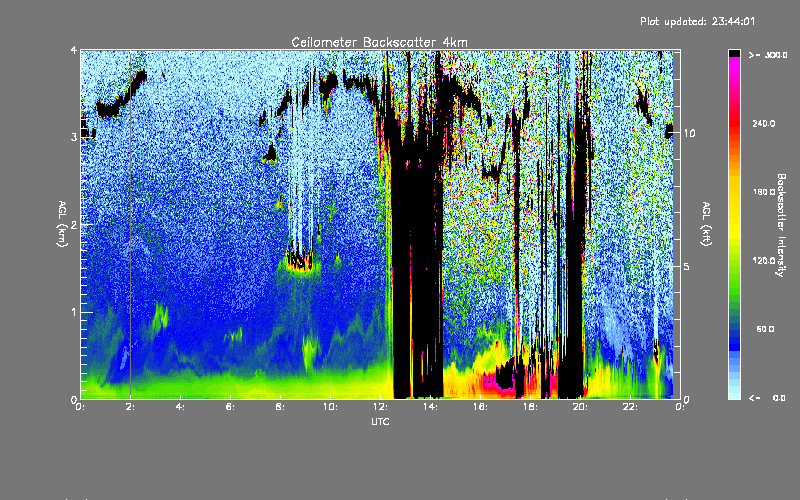Click the 16: hour tick label
Viewport: 800px width, 500px height.
[480, 407]
